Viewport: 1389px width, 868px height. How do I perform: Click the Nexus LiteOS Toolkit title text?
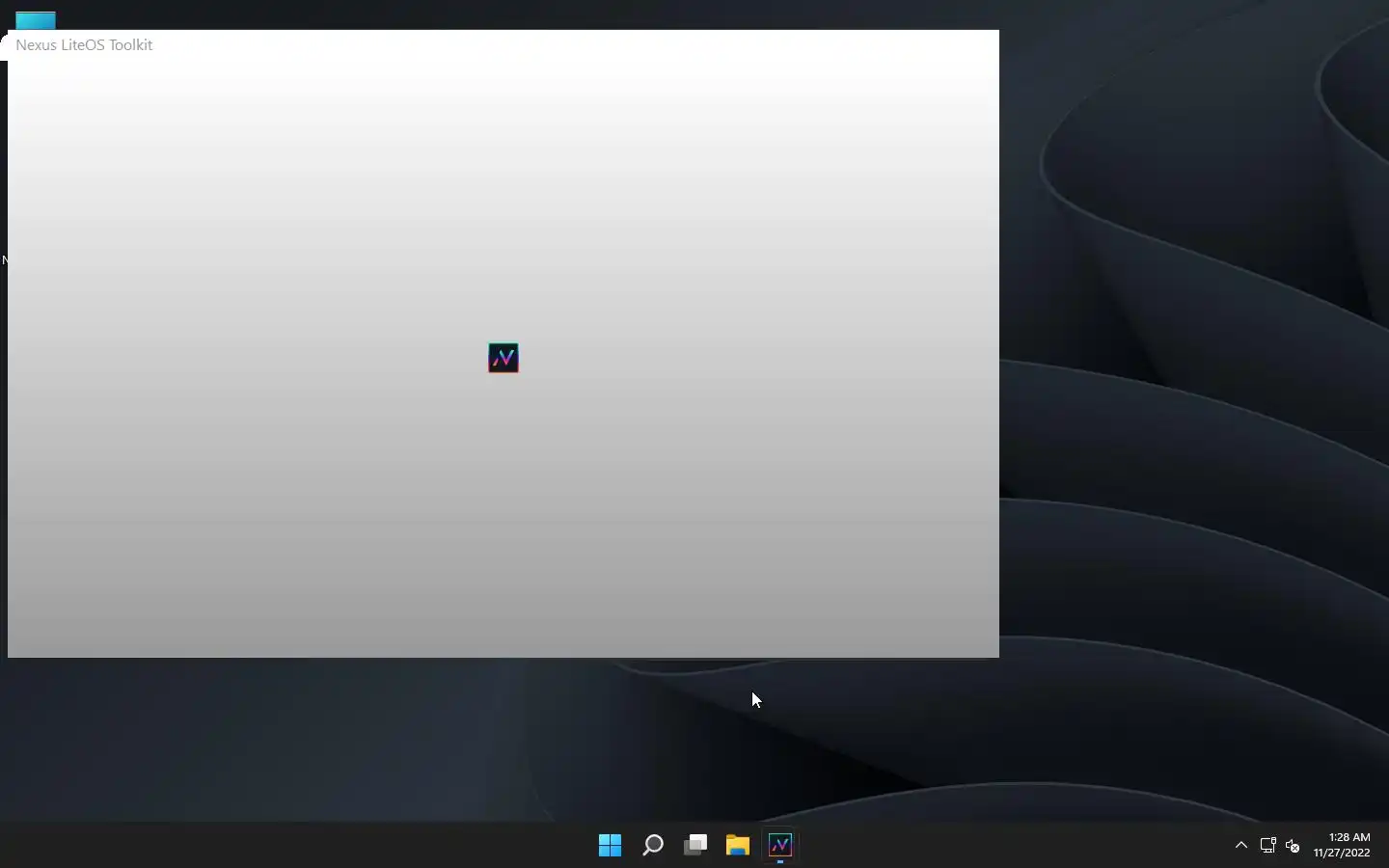click(x=84, y=44)
